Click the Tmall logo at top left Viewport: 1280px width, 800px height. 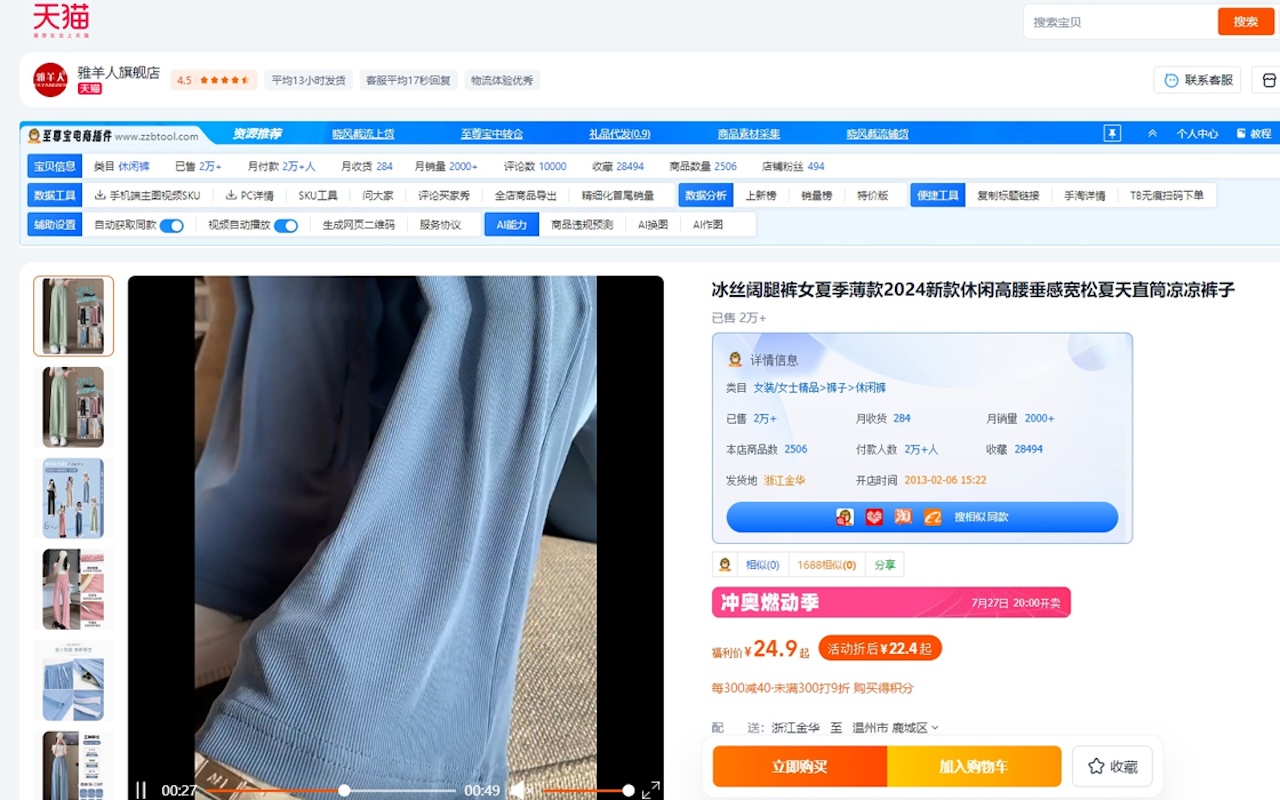click(x=62, y=20)
